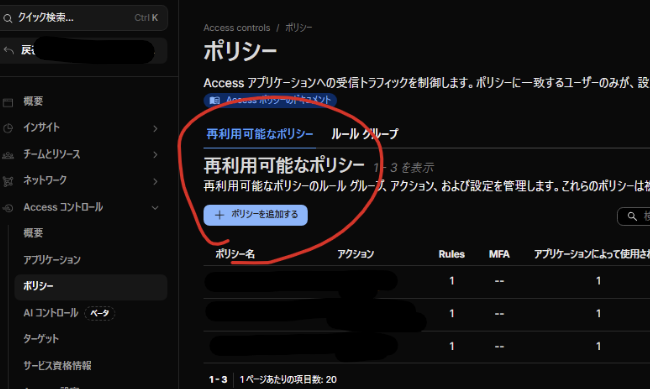Switch to the ルール グループ tab
Screen dimensions: 650x389
[364, 134]
